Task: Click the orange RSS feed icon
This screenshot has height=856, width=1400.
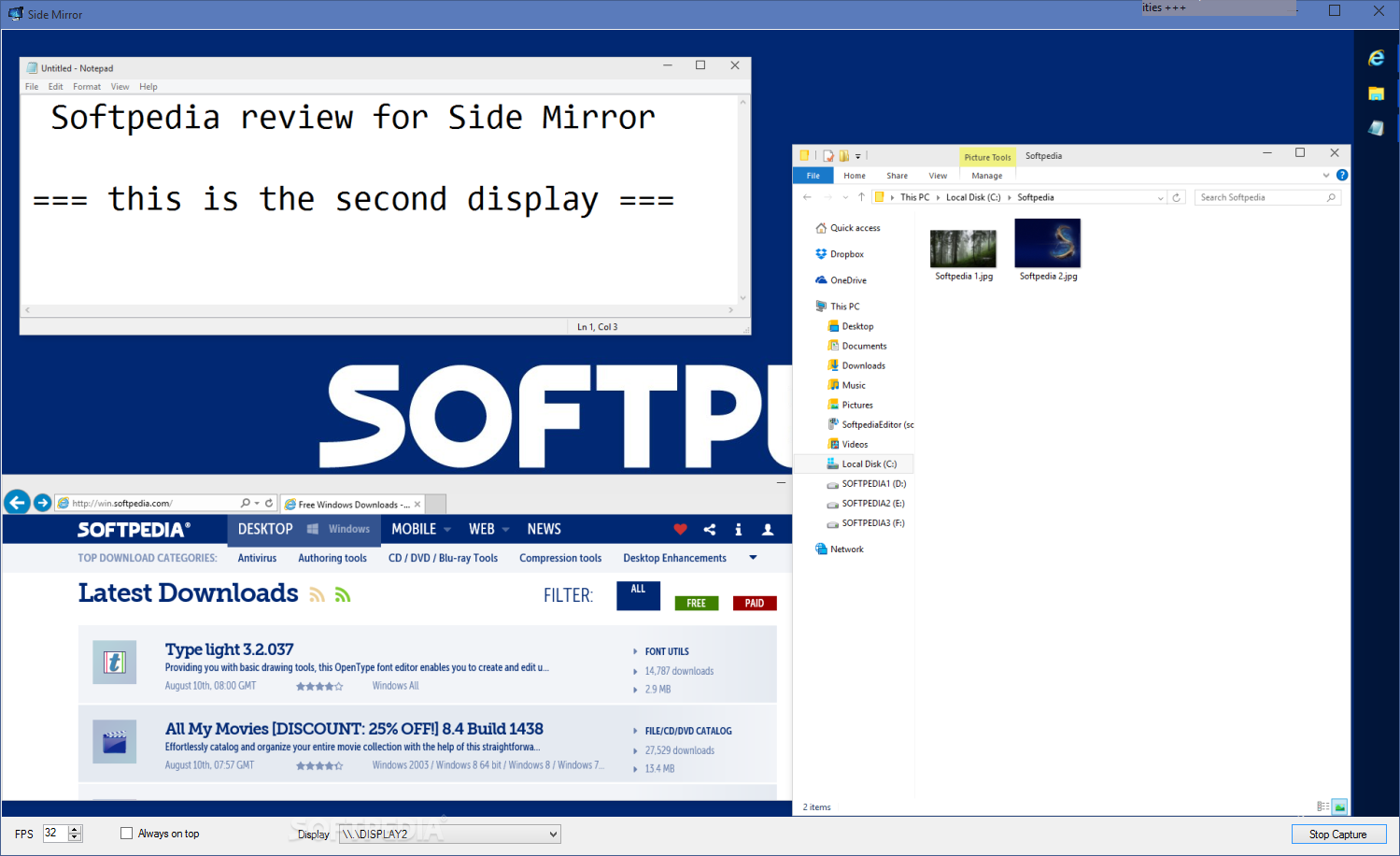Action: [x=318, y=594]
